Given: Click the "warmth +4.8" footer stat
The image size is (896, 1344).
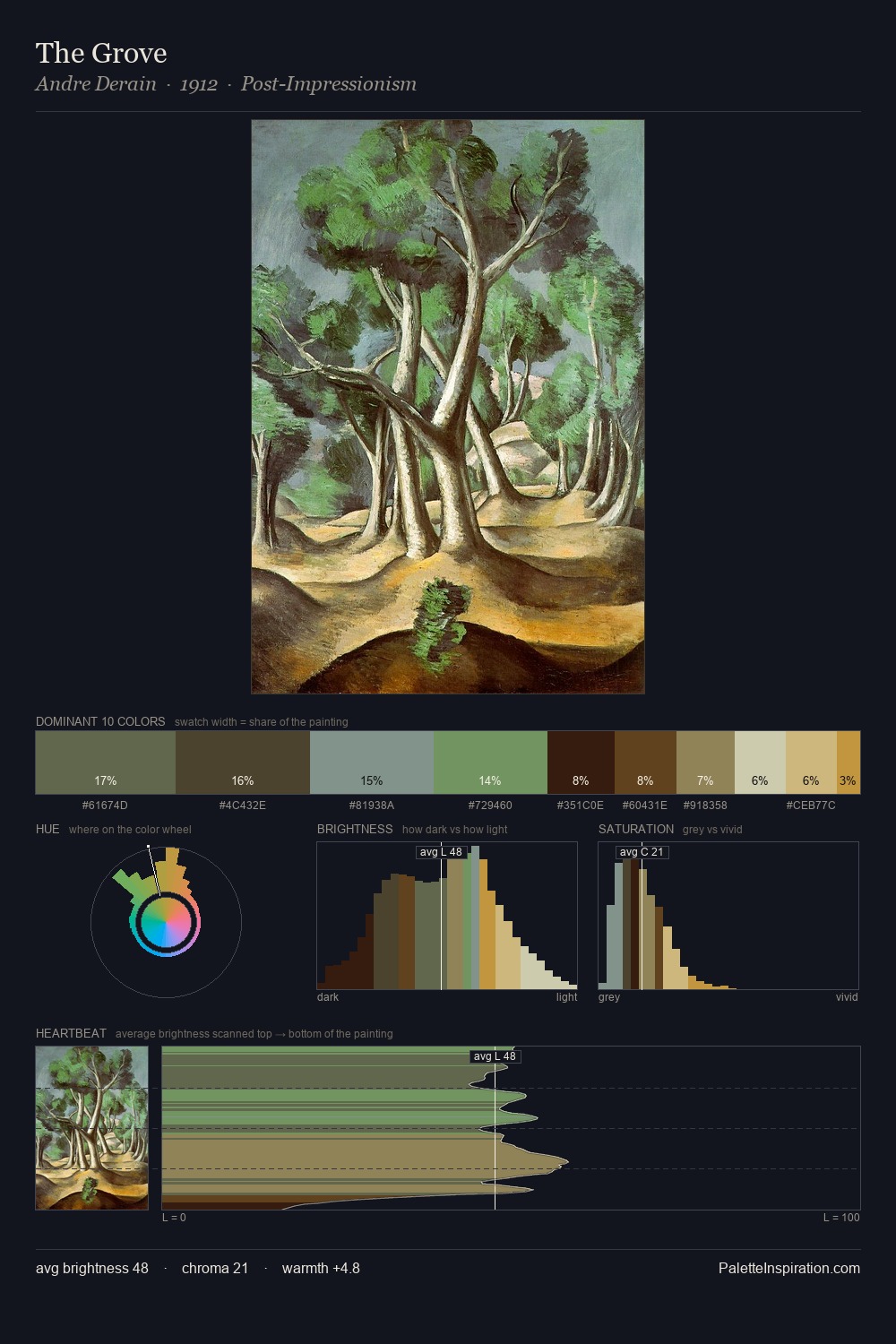Looking at the screenshot, I should point(321,1268).
